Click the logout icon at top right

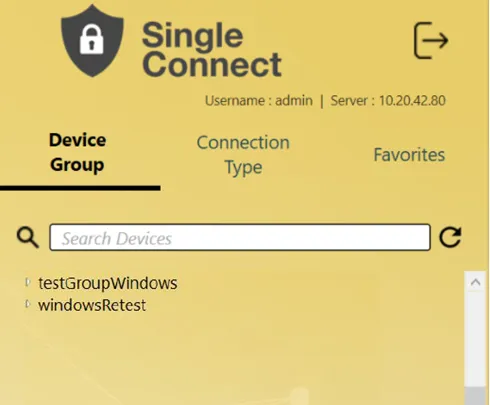pyautogui.click(x=431, y=41)
